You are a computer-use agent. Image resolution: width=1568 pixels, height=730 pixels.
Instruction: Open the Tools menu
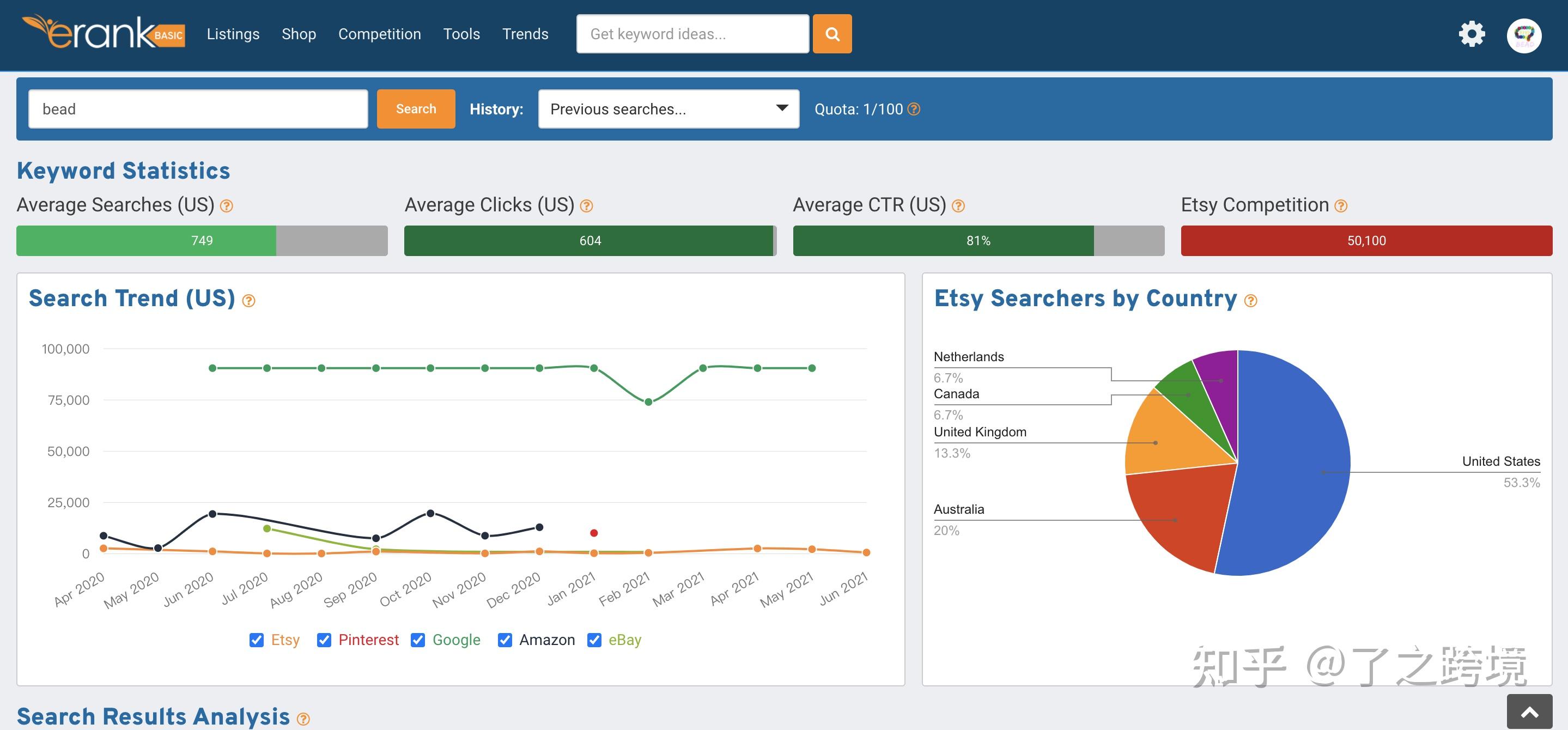pos(461,34)
